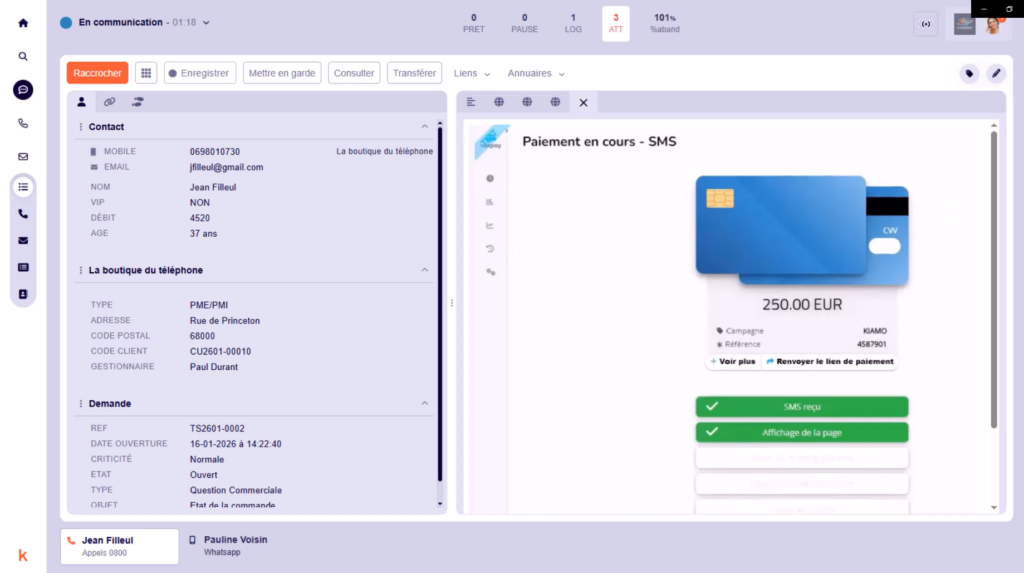Open the En communication status dropdown
The image size is (1024, 573).
coord(135,22)
